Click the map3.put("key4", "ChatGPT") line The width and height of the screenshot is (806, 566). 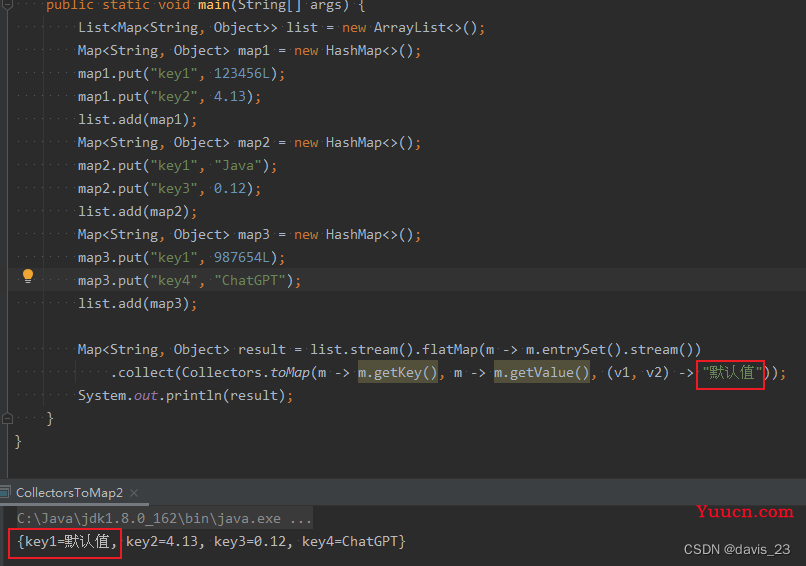pyautogui.click(x=189, y=281)
